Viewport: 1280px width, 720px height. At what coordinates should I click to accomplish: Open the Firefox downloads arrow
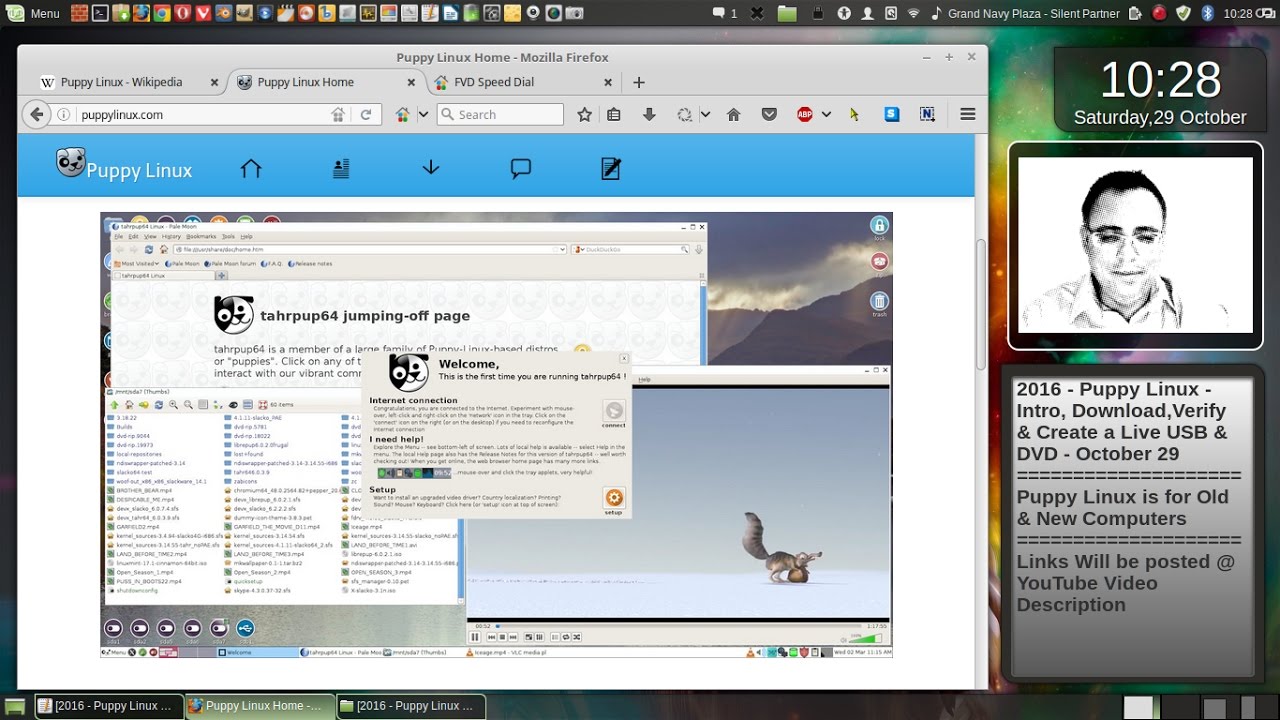(x=649, y=114)
